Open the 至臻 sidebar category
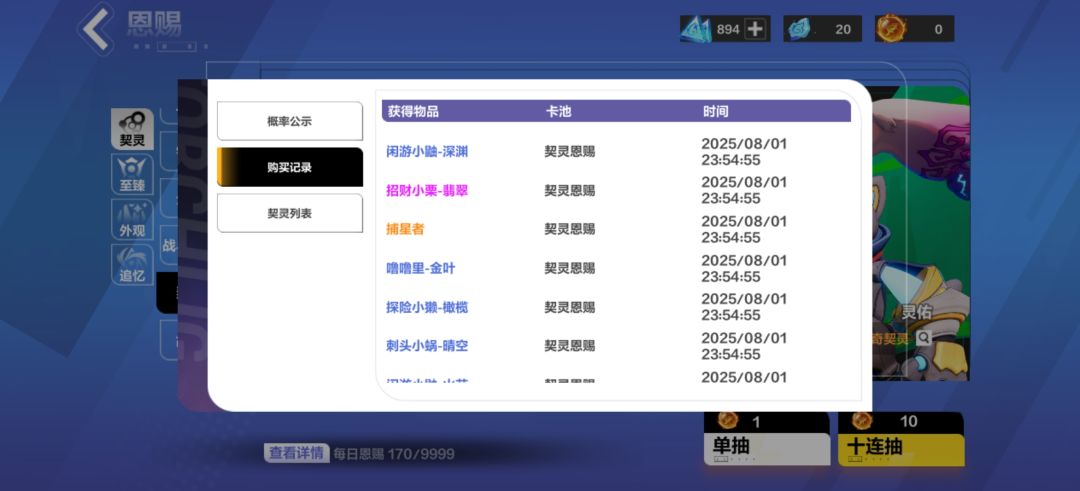Image resolution: width=1080 pixels, height=491 pixels. 132,174
